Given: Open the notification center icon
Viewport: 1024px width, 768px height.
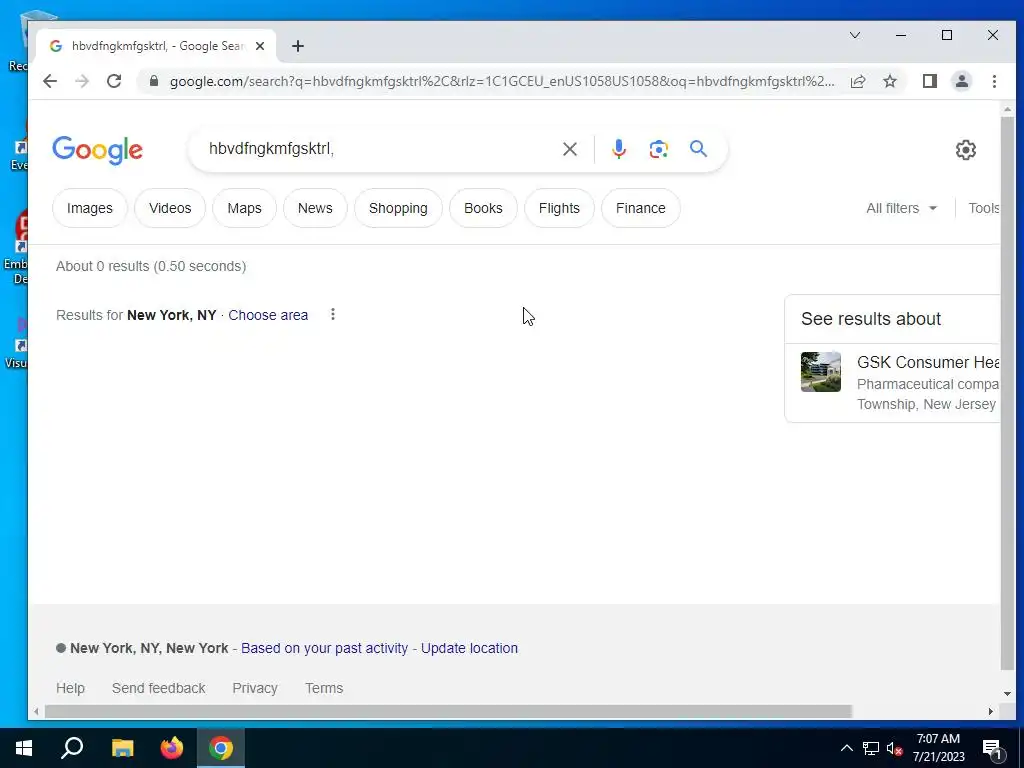Looking at the screenshot, I should click(993, 749).
